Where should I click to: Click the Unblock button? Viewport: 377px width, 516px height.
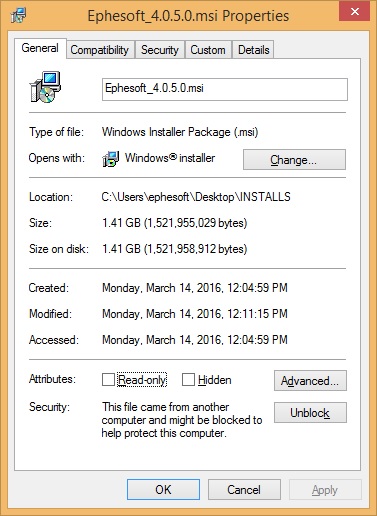tap(310, 413)
